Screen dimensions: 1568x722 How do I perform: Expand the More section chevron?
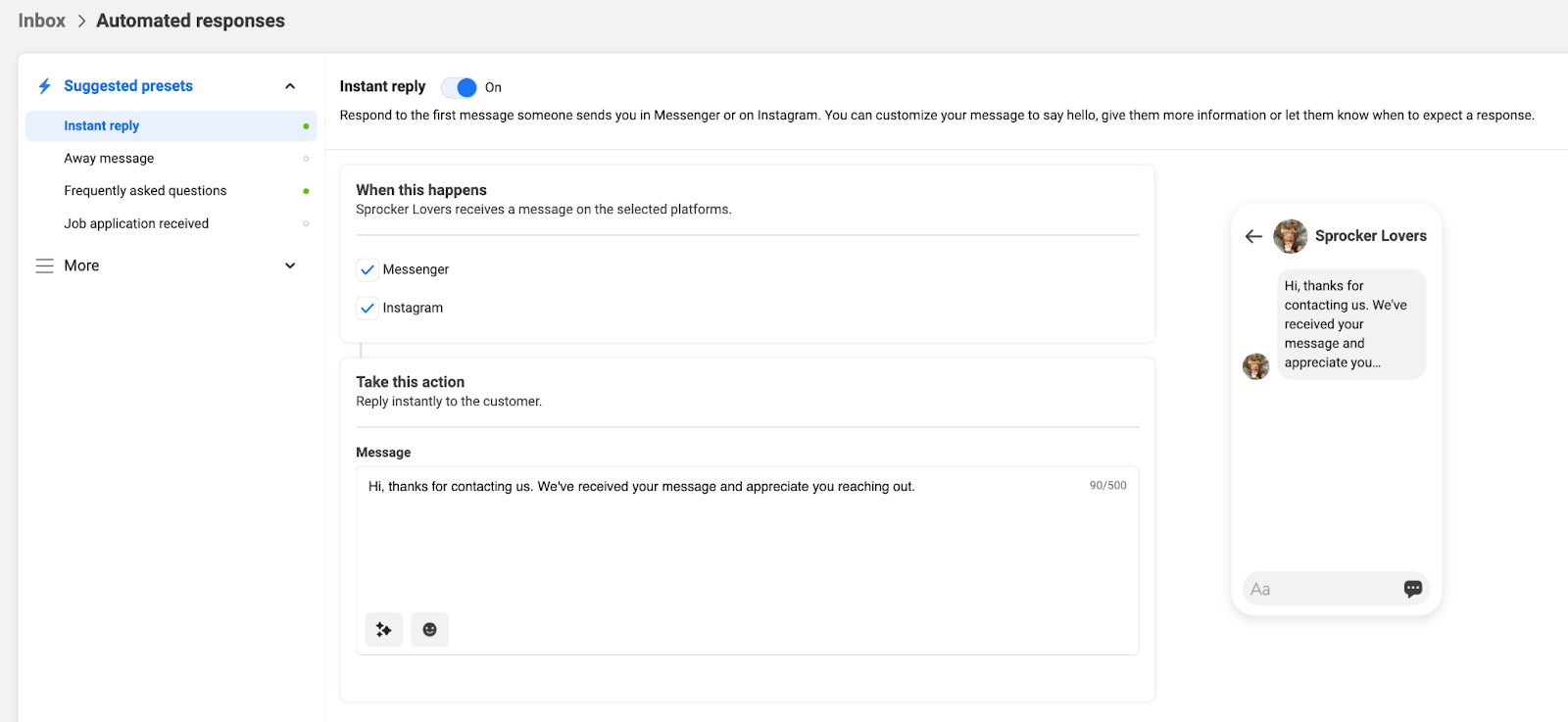click(x=290, y=265)
